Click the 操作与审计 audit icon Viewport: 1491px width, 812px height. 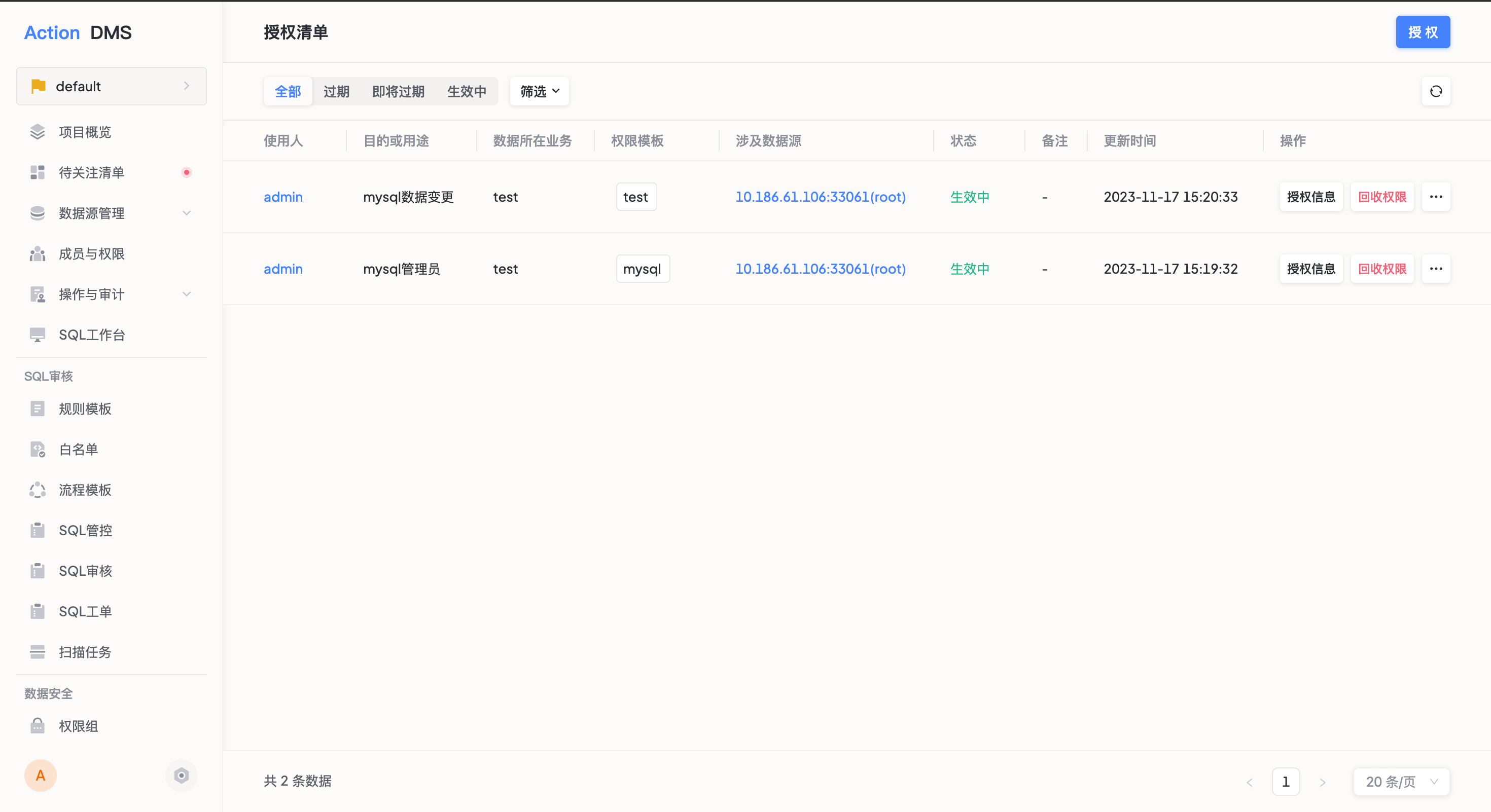pos(38,294)
